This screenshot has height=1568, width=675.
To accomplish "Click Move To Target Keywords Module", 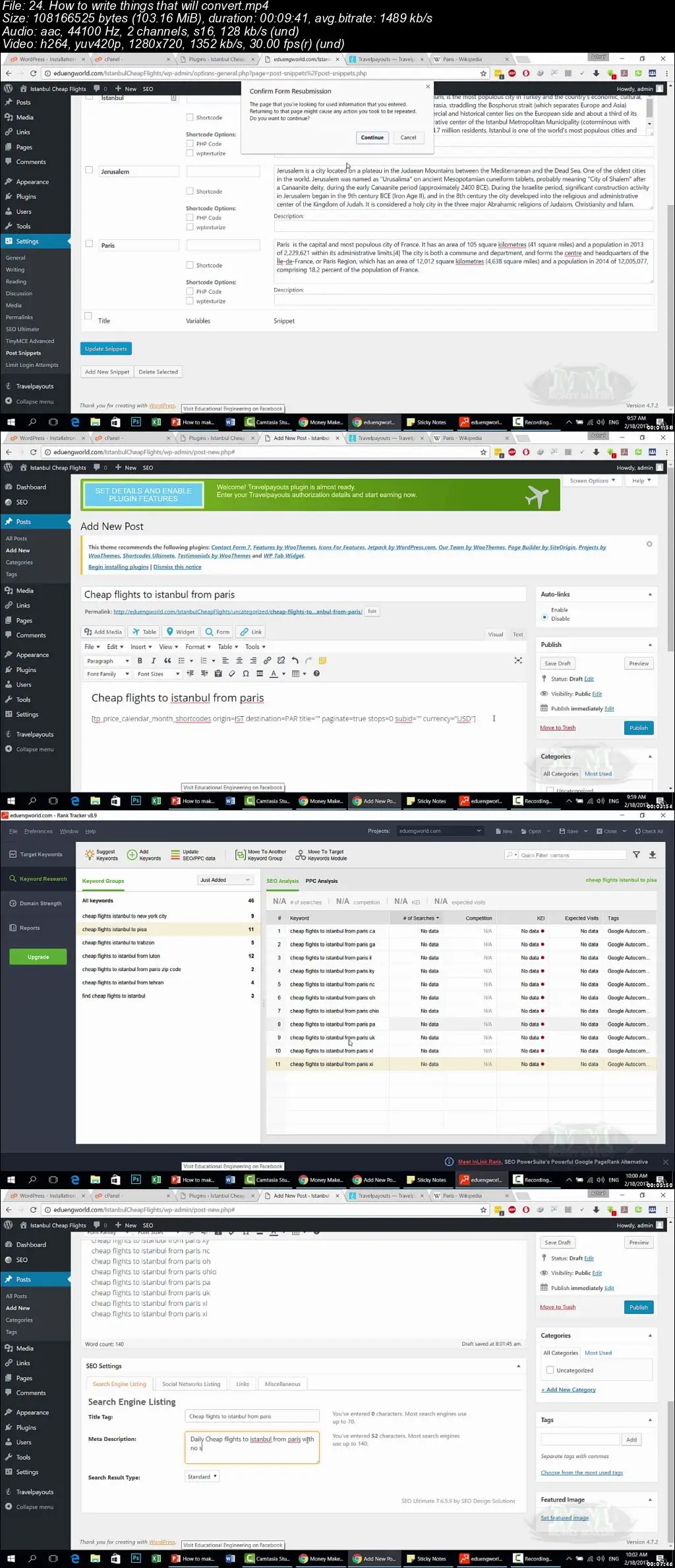I will tap(321, 855).
